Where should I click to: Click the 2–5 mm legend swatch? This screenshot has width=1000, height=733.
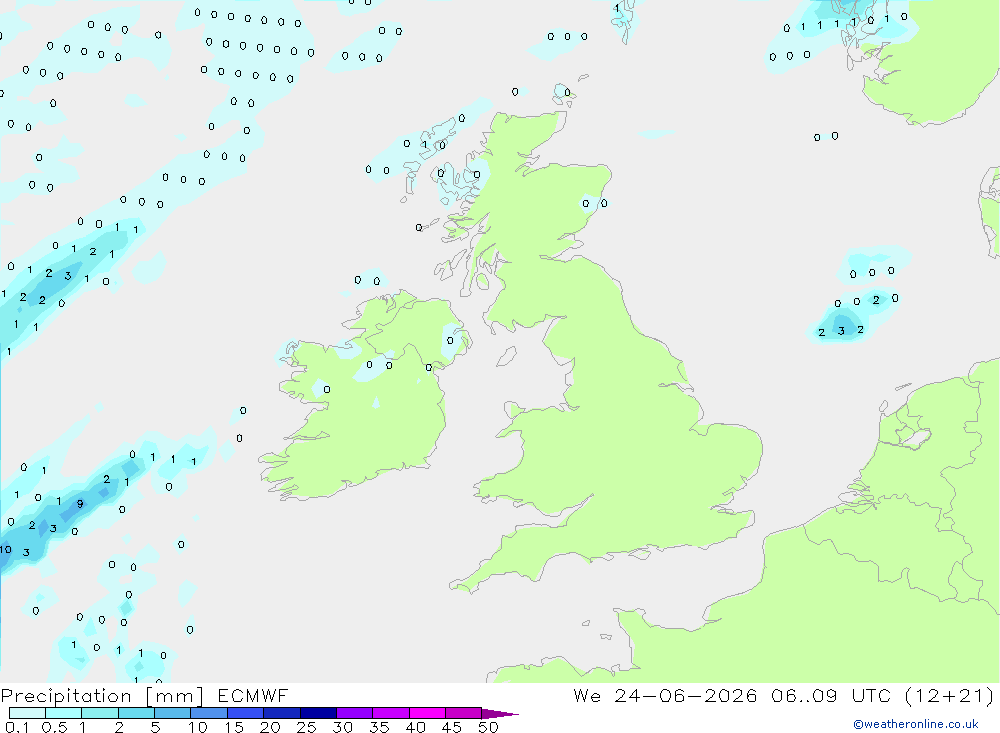[136, 713]
